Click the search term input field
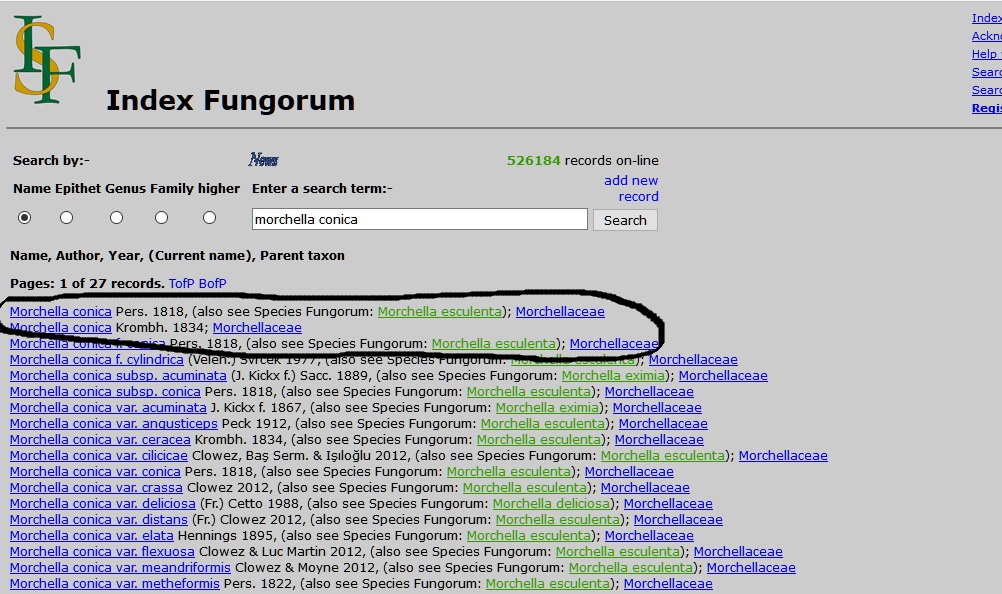 419,219
